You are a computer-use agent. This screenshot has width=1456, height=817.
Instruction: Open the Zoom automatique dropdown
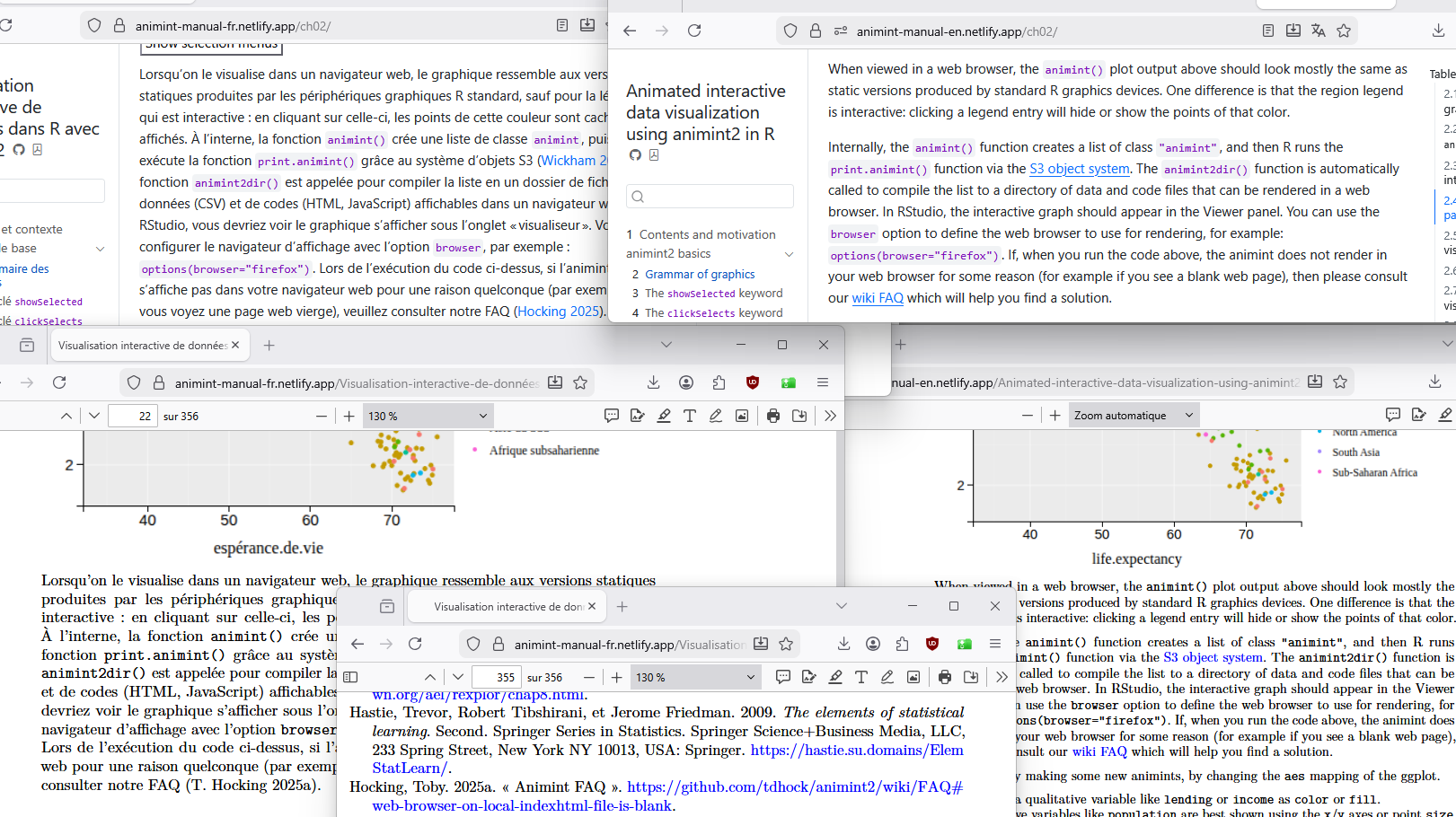point(1134,416)
